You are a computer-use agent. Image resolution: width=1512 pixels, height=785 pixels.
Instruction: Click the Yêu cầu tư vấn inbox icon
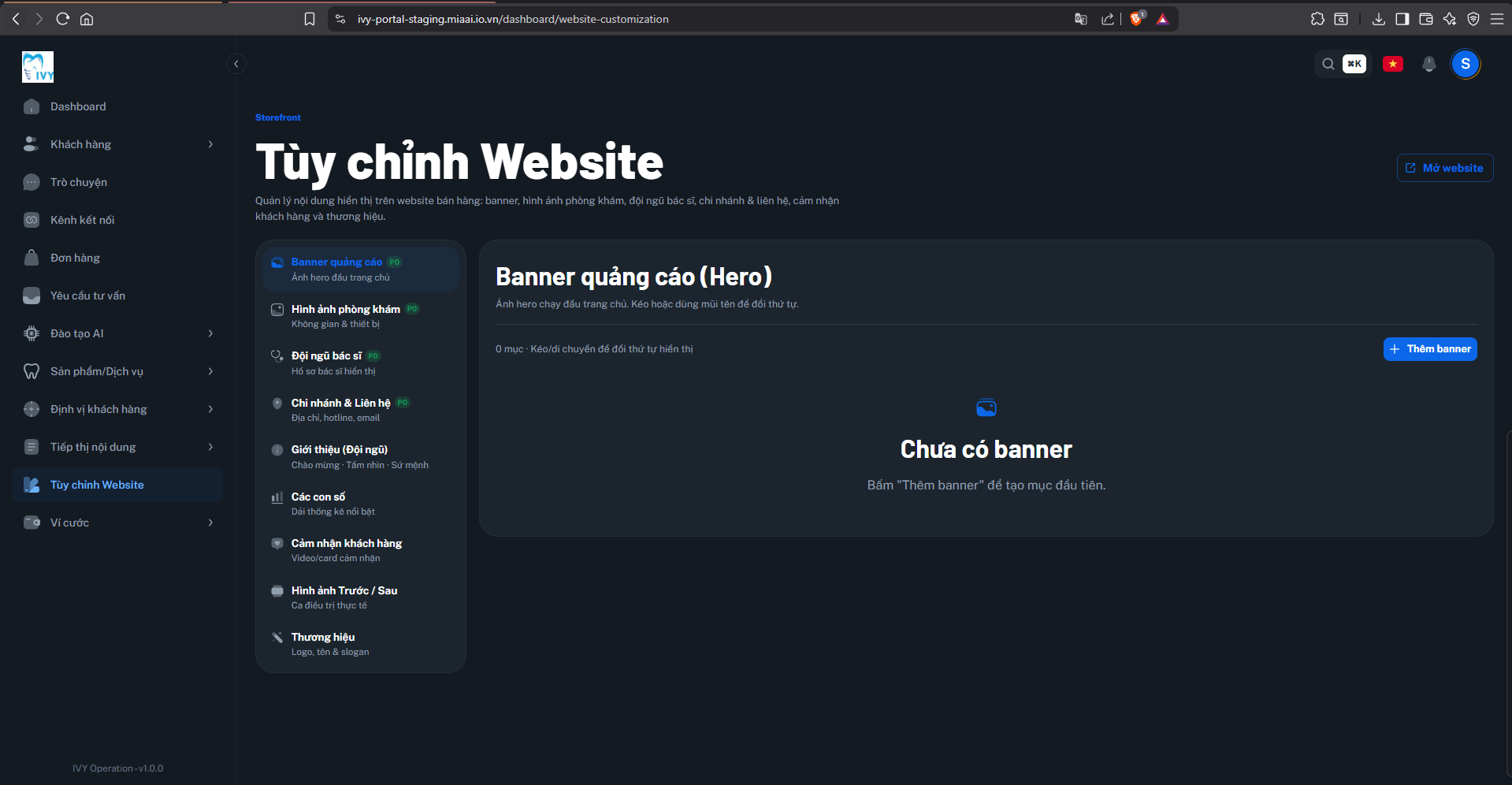[x=32, y=296]
